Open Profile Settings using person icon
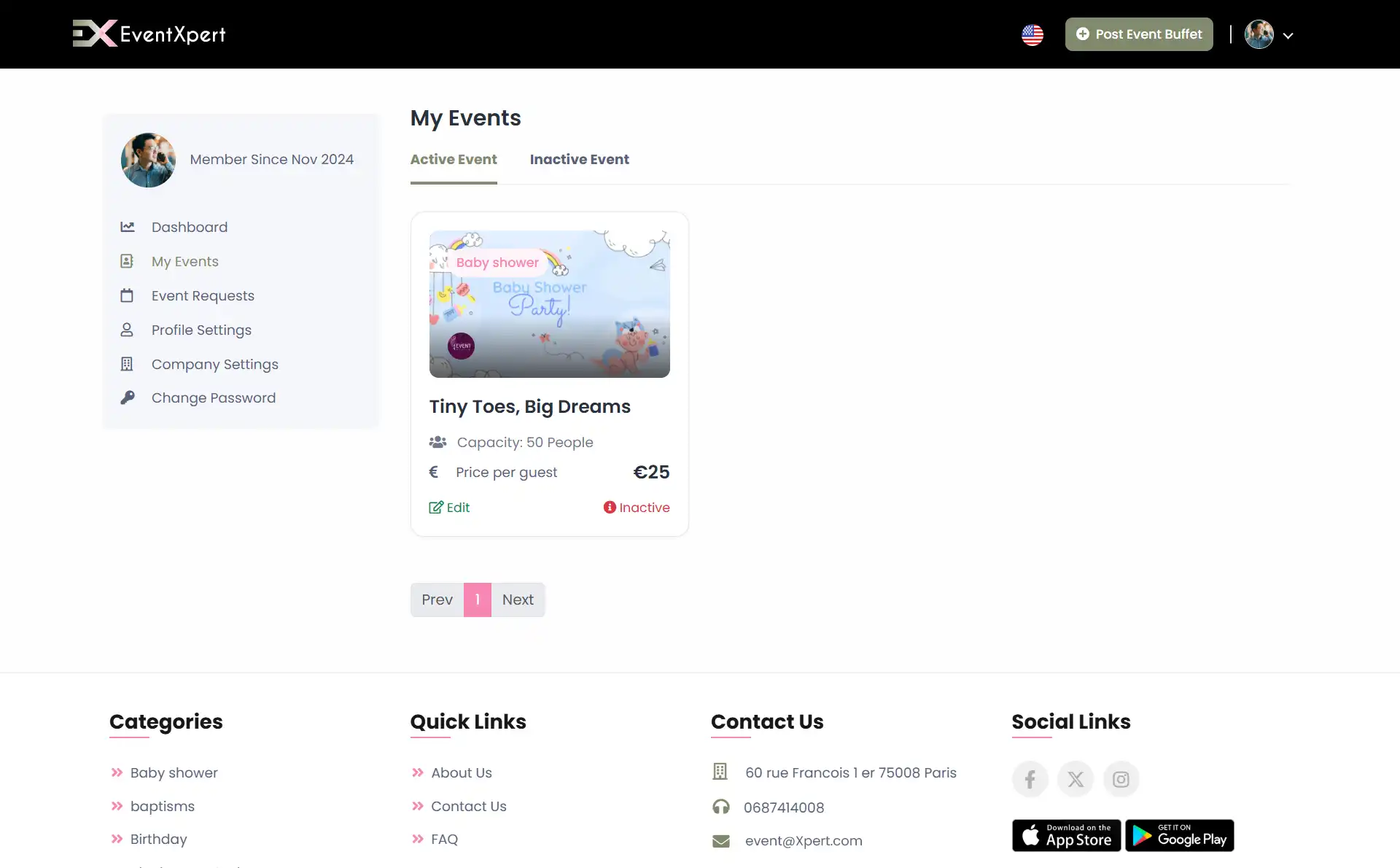The image size is (1400, 868). (128, 330)
